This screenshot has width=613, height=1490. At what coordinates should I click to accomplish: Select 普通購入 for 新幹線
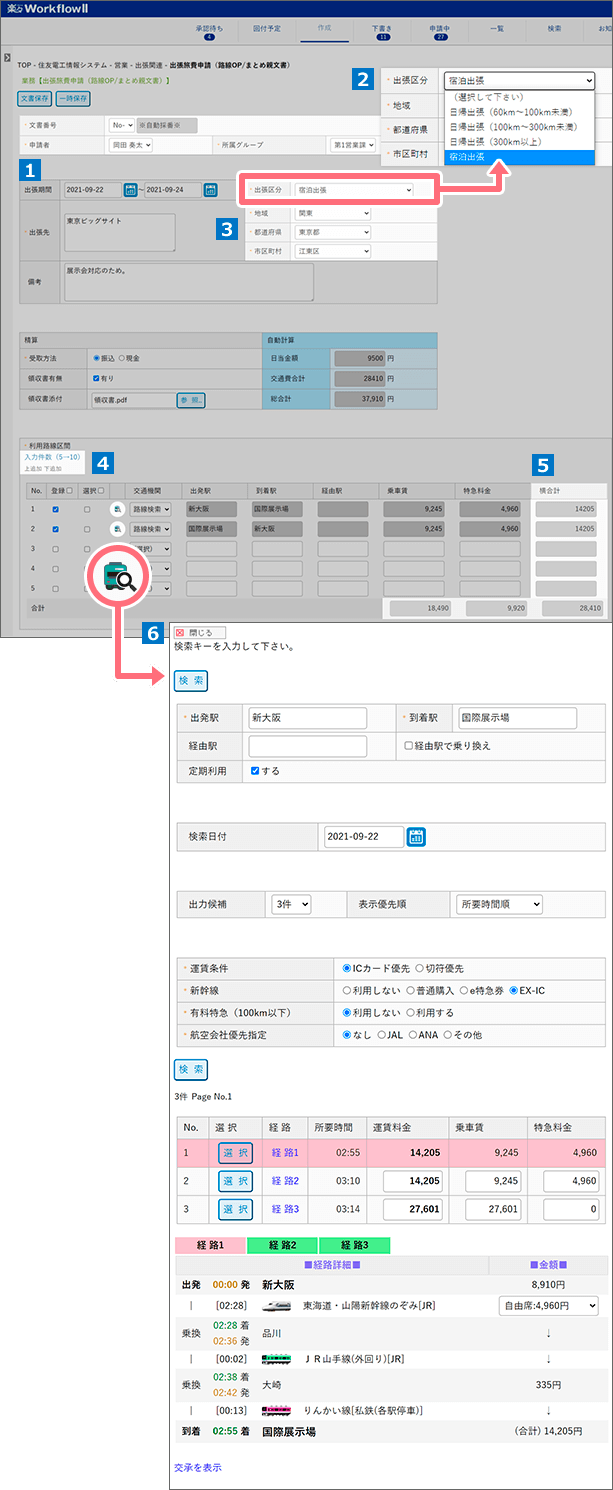pos(411,990)
